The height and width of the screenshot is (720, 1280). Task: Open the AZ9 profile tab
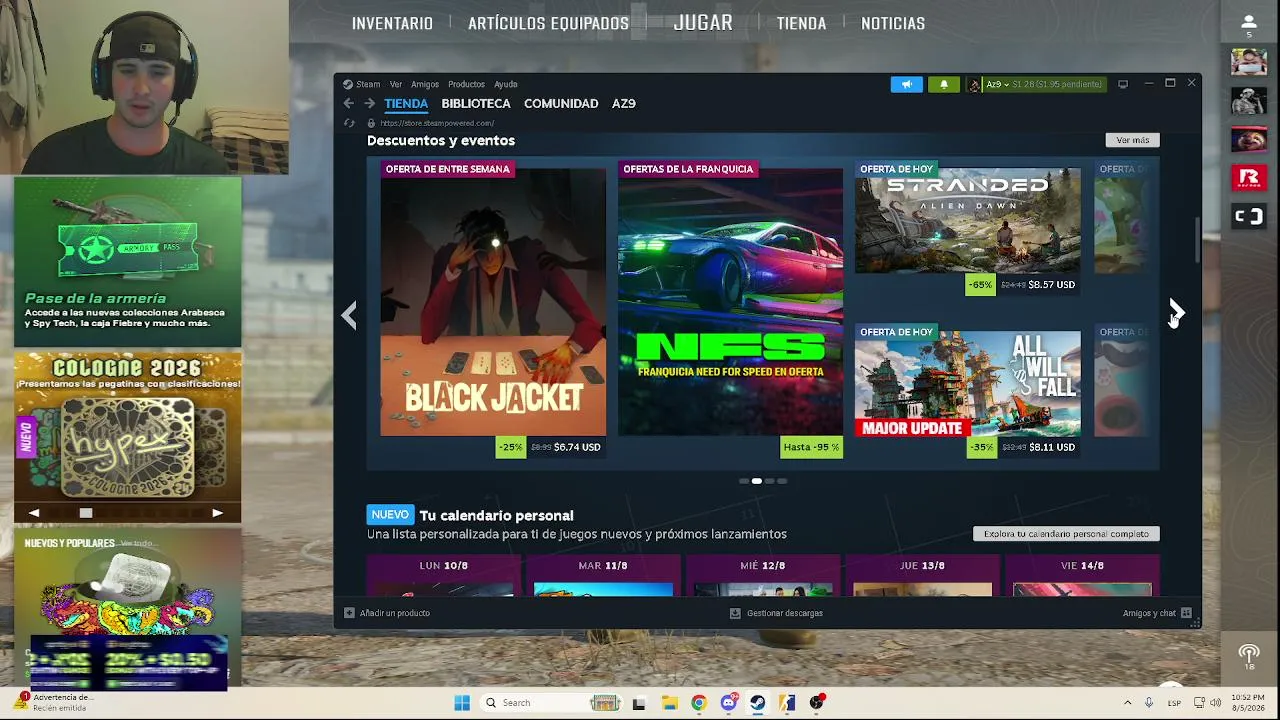coord(624,103)
